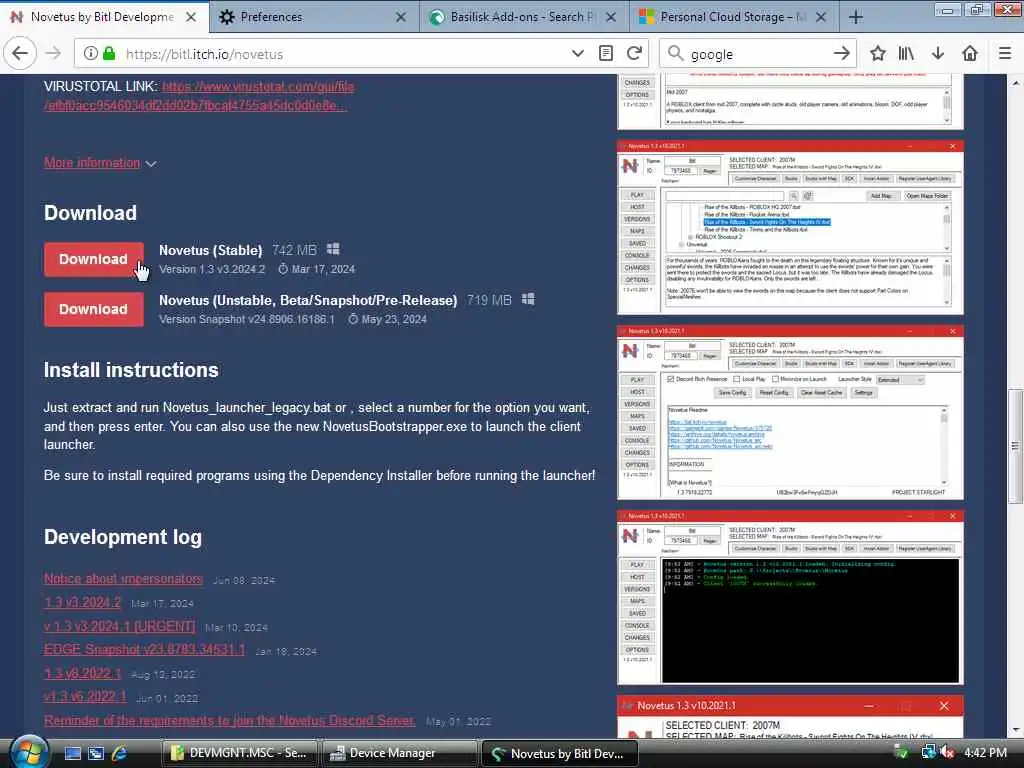The width and height of the screenshot is (1024, 768).
Task: Close the Personal Cloud Storage tab
Action: pos(821,17)
